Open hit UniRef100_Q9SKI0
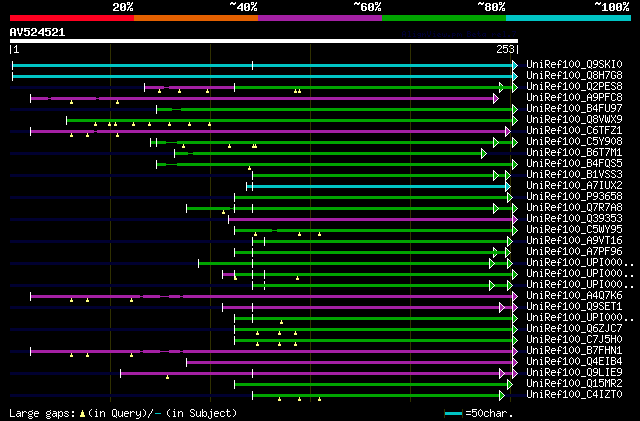This screenshot has width=640, height=421. tap(574, 65)
